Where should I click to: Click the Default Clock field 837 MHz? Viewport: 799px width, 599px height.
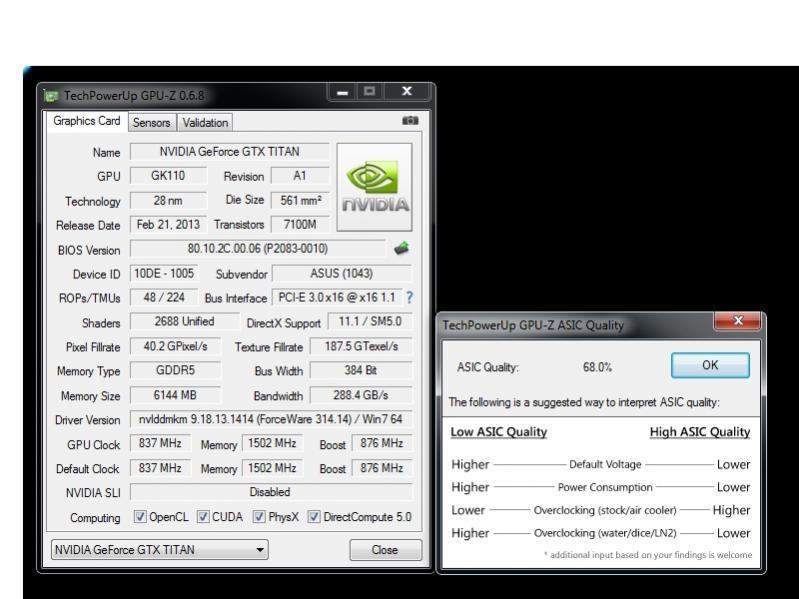(160, 468)
